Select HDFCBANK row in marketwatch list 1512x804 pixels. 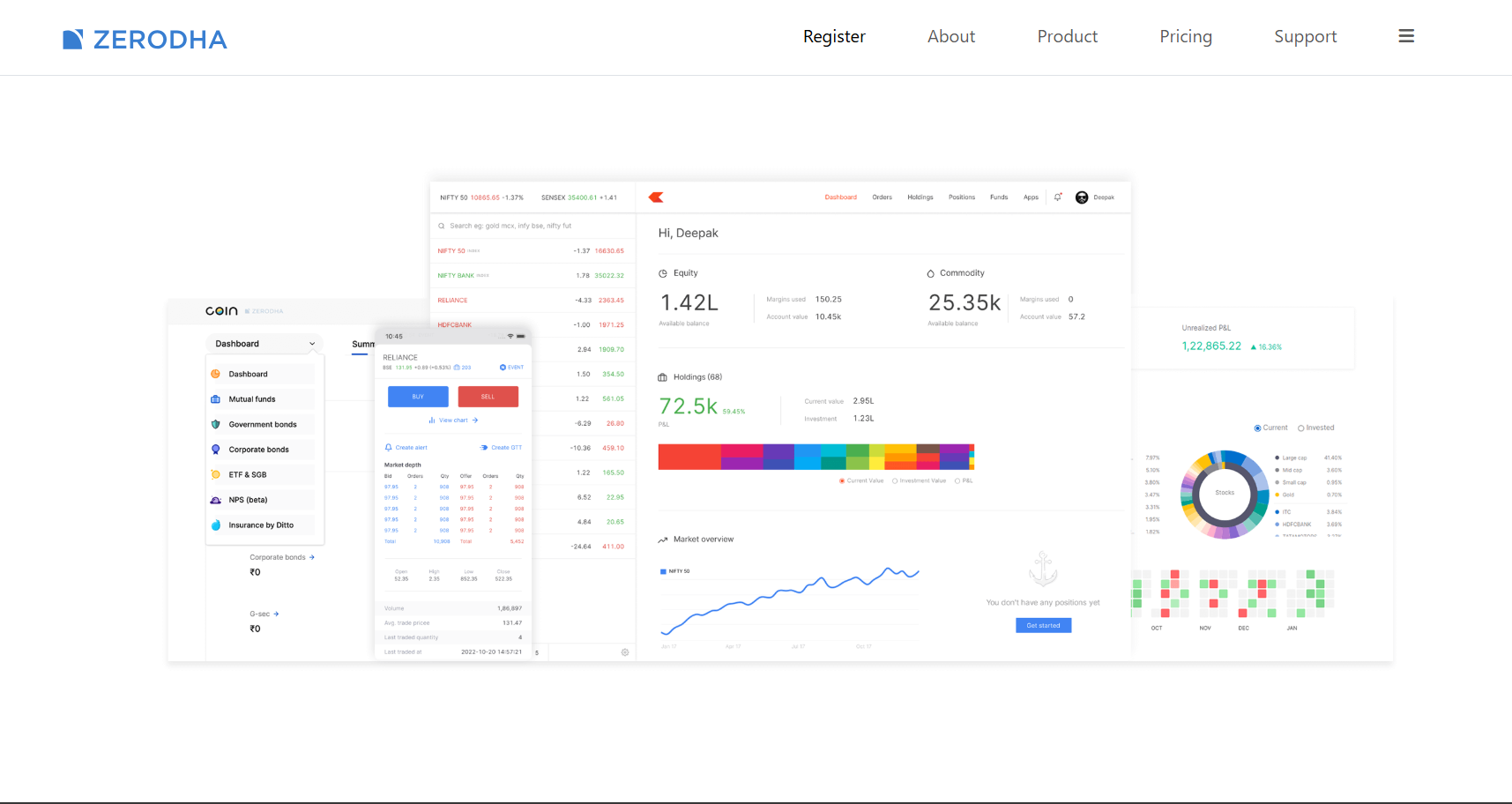click(x=533, y=324)
